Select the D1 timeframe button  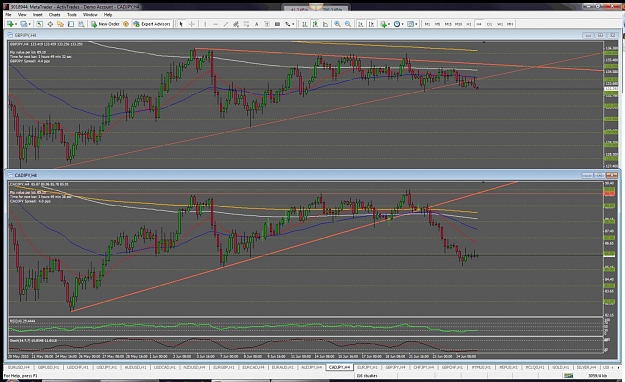pyautogui.click(x=489, y=24)
